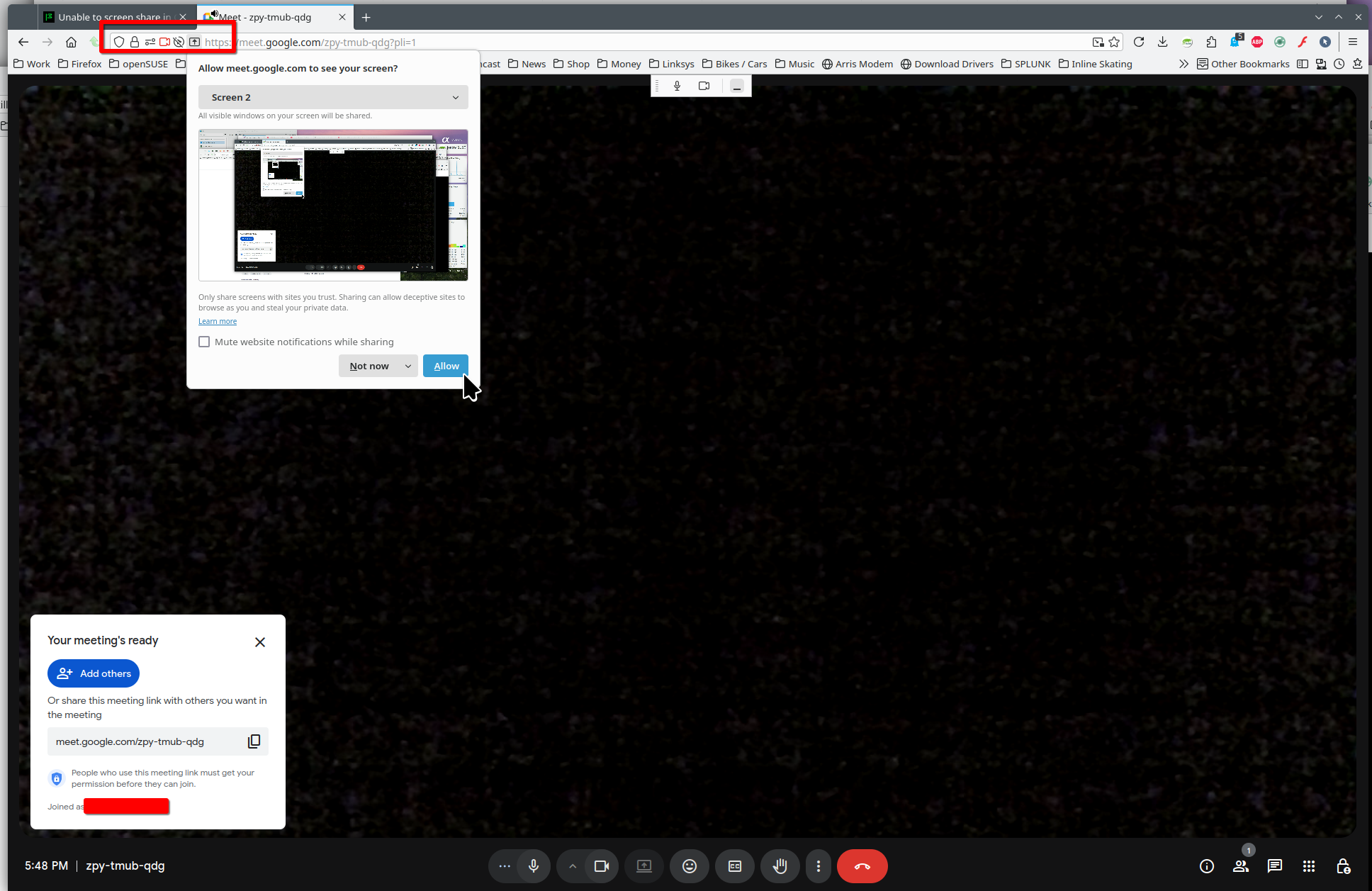Toggle the microphone in bottom bar
Viewport: 1372px width, 891px height.
[534, 866]
